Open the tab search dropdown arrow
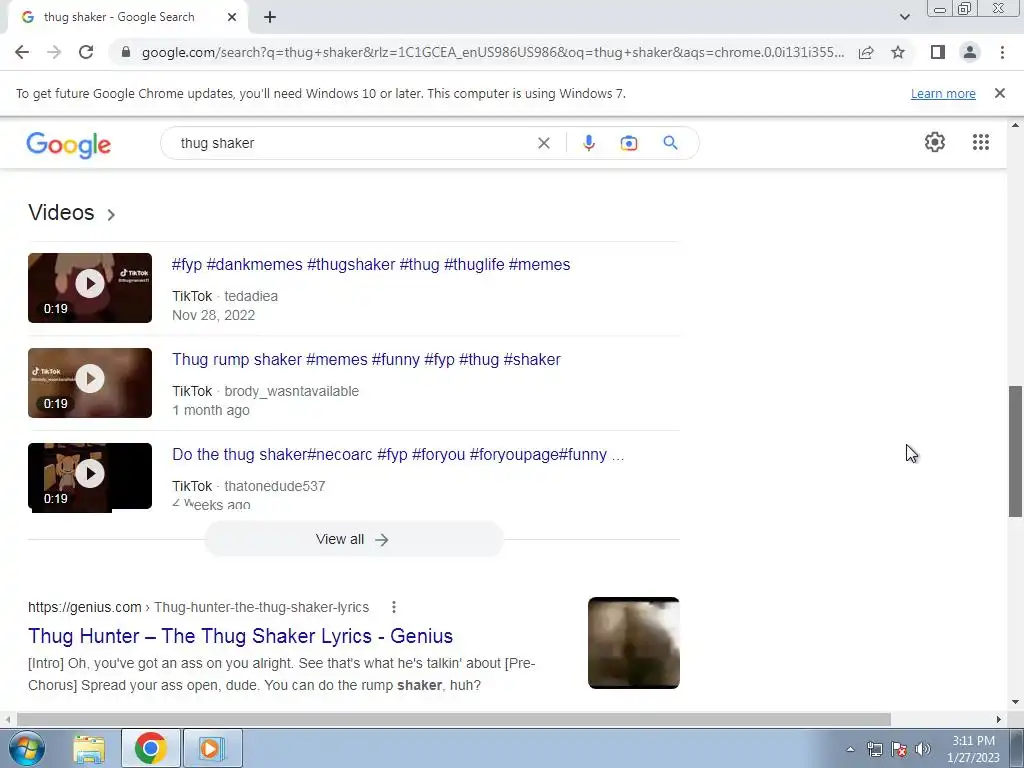Image resolution: width=1024 pixels, height=768 pixels. click(904, 17)
